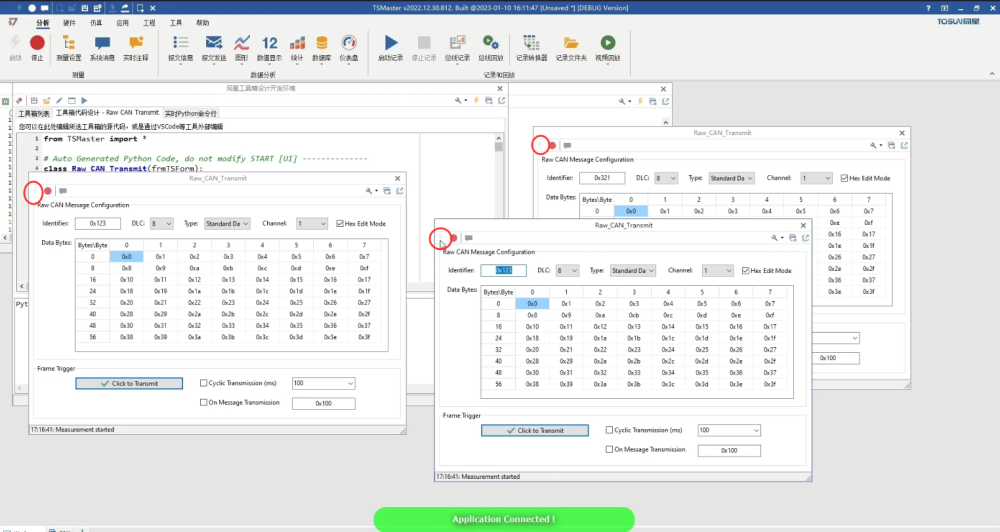1000x532 pixels.
Task: Select the 工具箱列表 tab in editor
Action: [33, 113]
